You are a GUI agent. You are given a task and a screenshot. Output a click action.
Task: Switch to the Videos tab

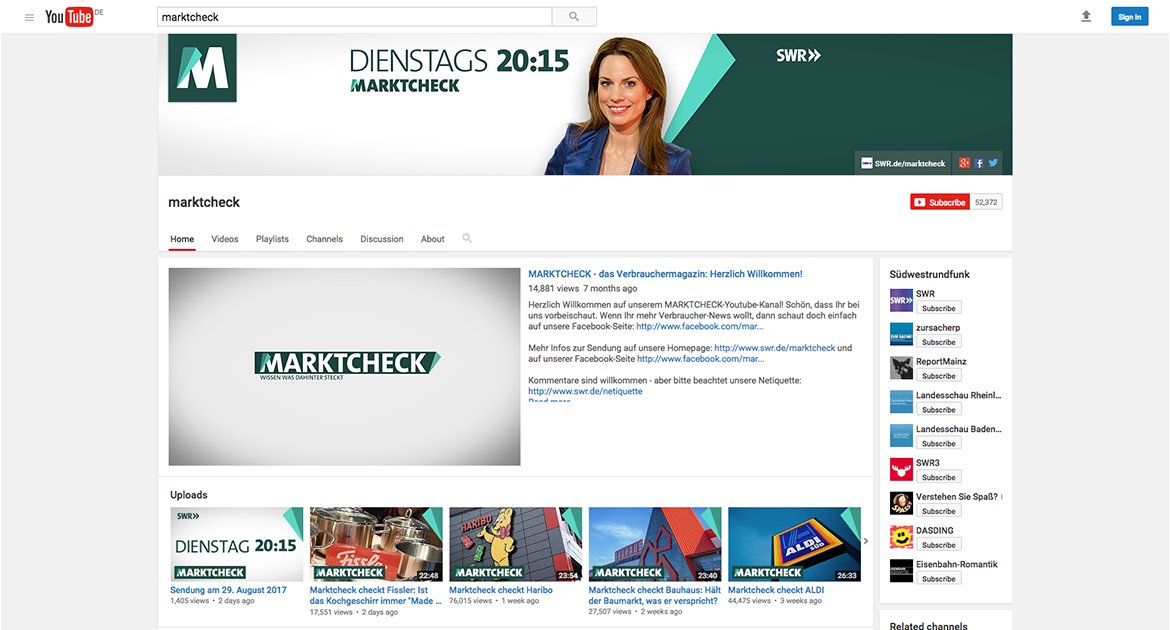tap(225, 239)
